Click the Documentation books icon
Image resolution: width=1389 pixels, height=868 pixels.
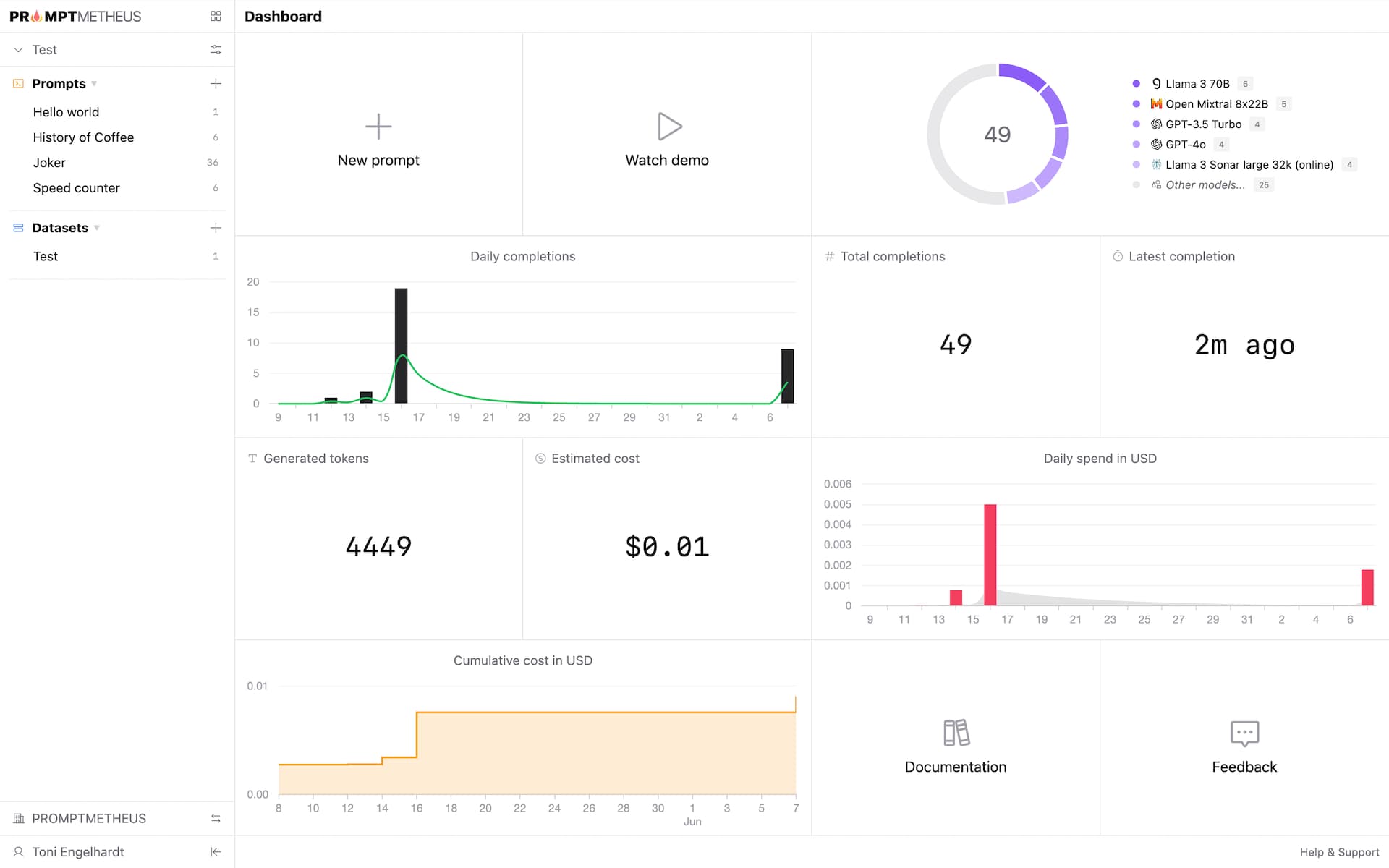pos(955,732)
